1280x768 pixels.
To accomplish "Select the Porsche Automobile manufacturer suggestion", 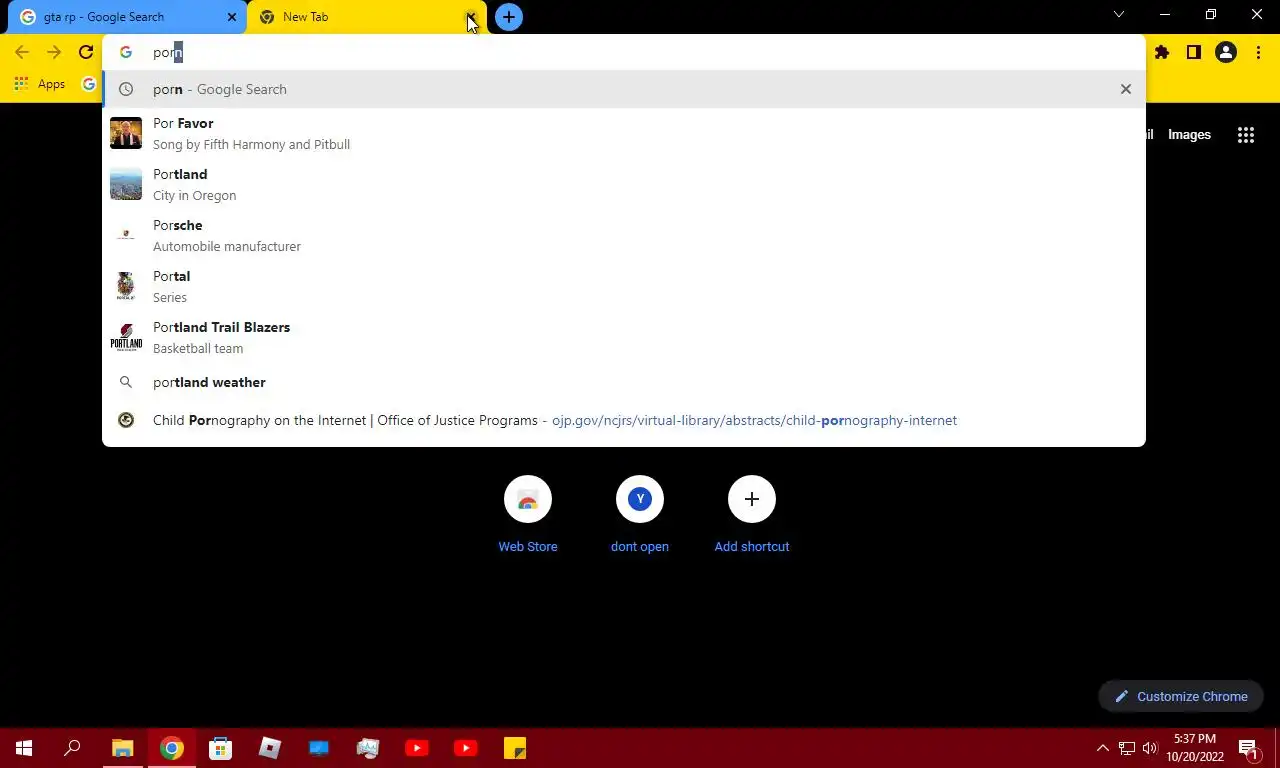I will (624, 235).
